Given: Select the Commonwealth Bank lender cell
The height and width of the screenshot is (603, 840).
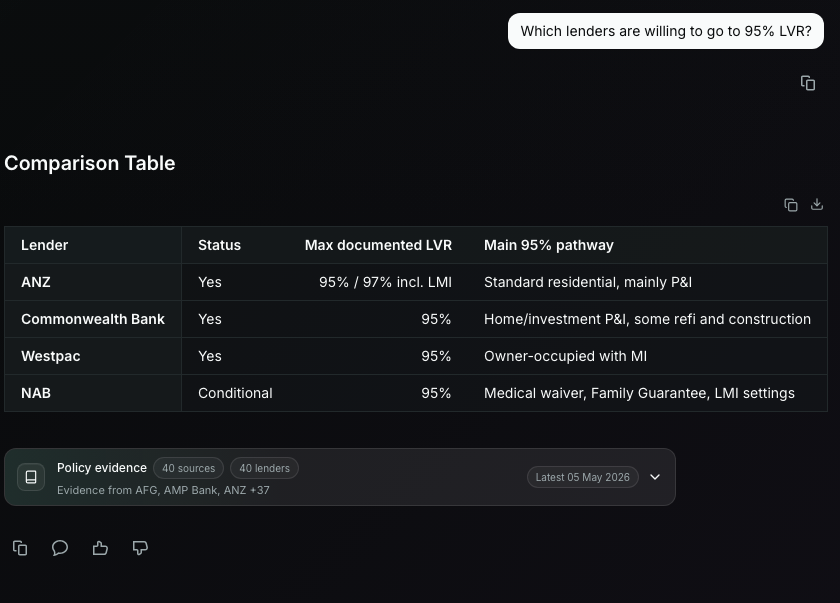Looking at the screenshot, I should click(x=93, y=319).
